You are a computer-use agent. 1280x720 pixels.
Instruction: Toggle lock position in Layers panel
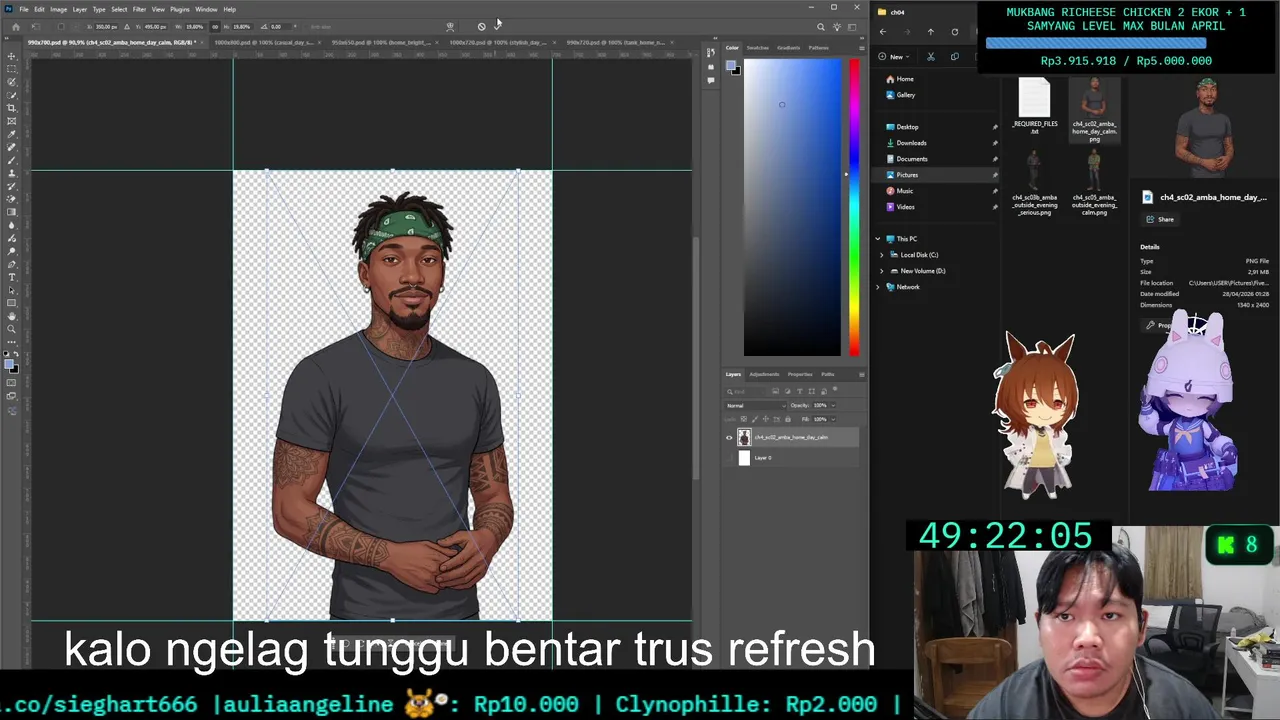pos(766,419)
